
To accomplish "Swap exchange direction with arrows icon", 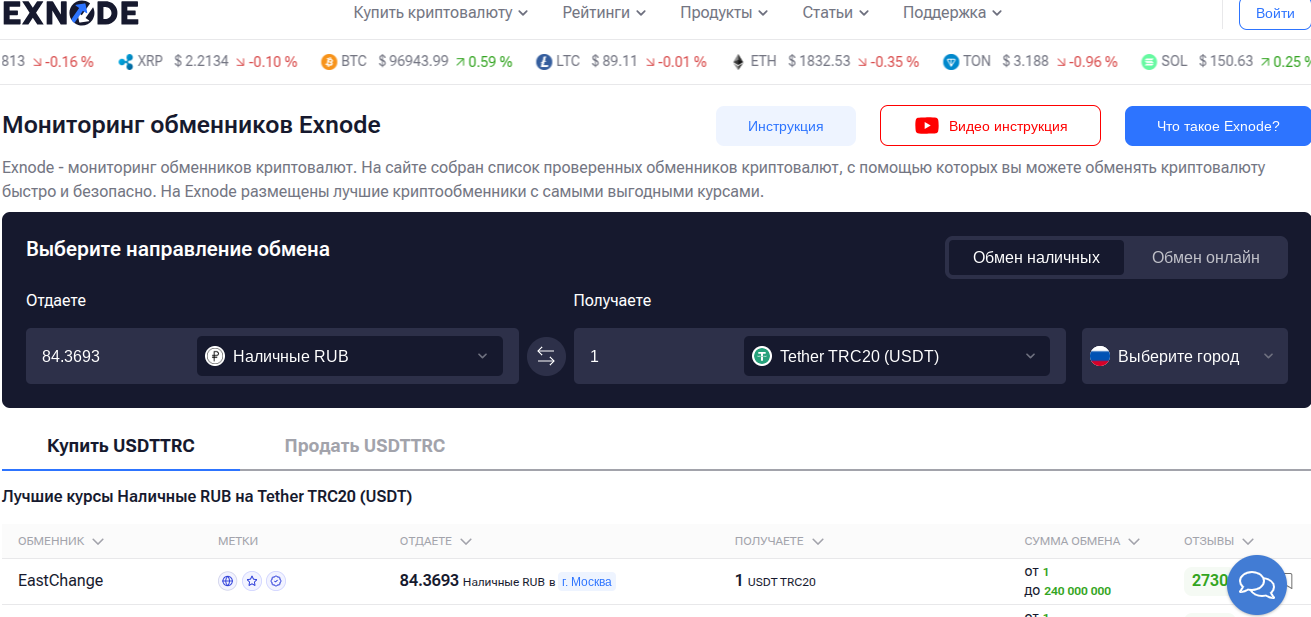I will pos(546,356).
